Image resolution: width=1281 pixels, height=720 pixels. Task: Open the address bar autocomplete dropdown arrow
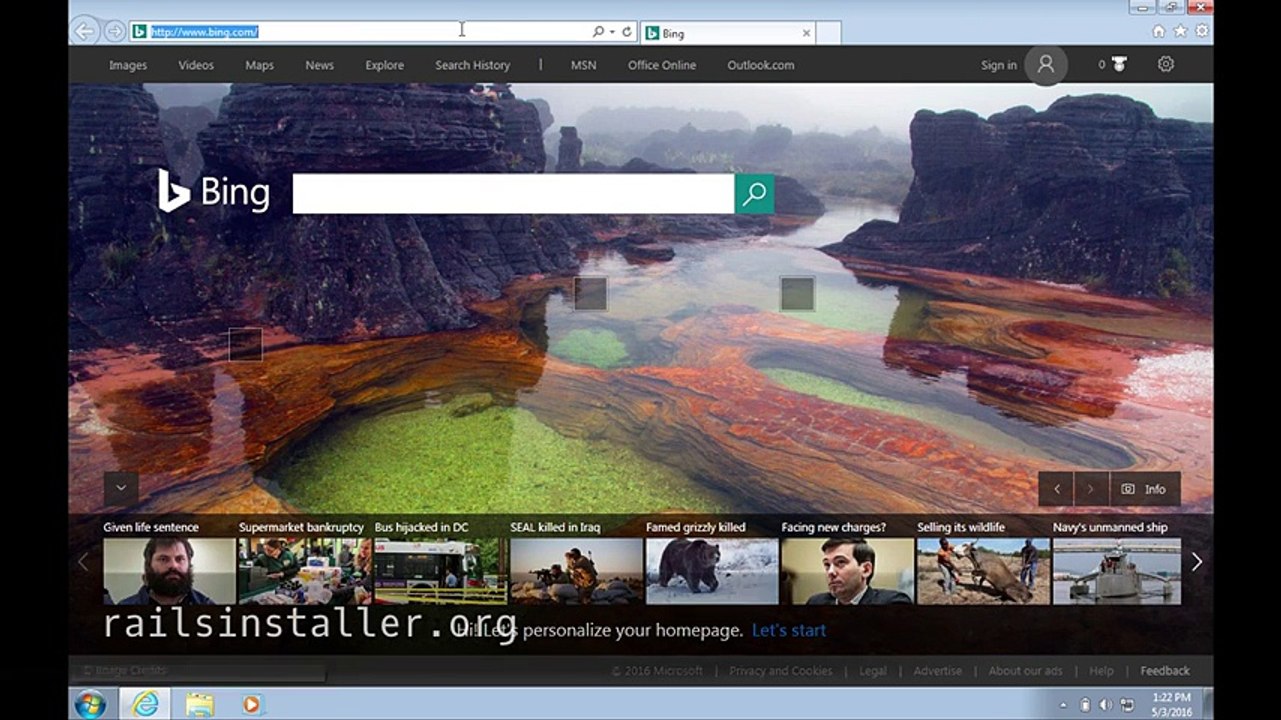pos(612,32)
